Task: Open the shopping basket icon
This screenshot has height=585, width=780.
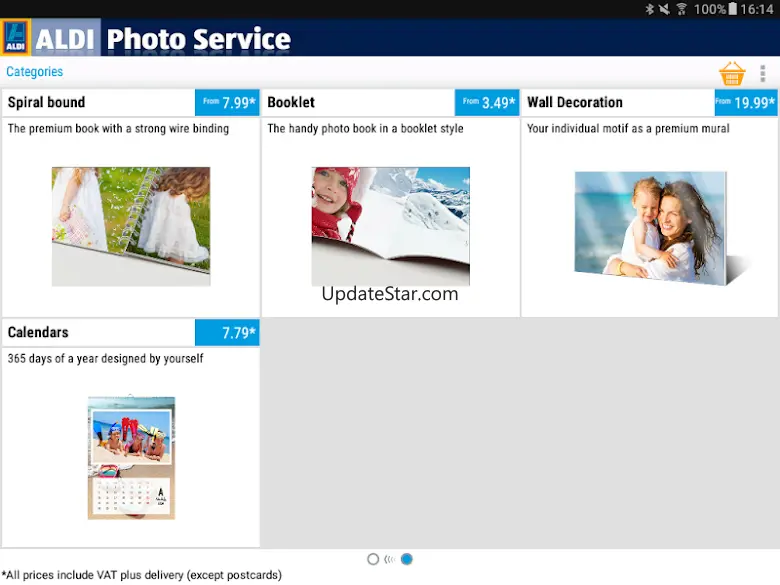Action: pos(732,74)
